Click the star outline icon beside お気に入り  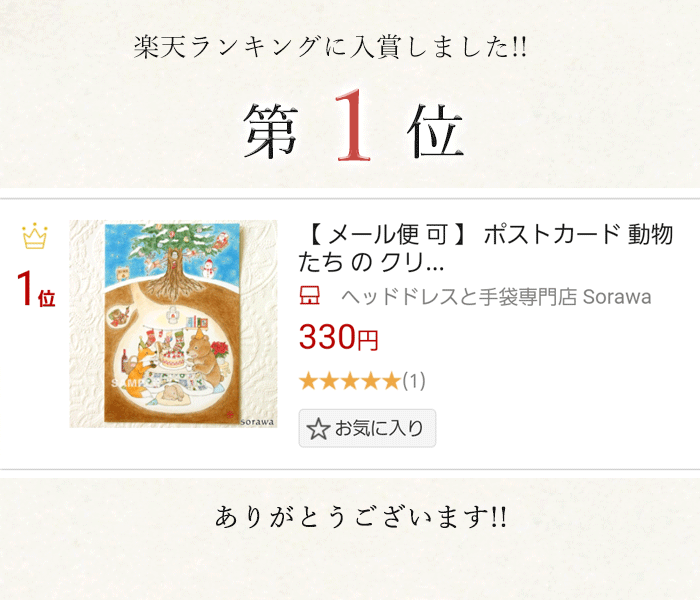tap(318, 429)
